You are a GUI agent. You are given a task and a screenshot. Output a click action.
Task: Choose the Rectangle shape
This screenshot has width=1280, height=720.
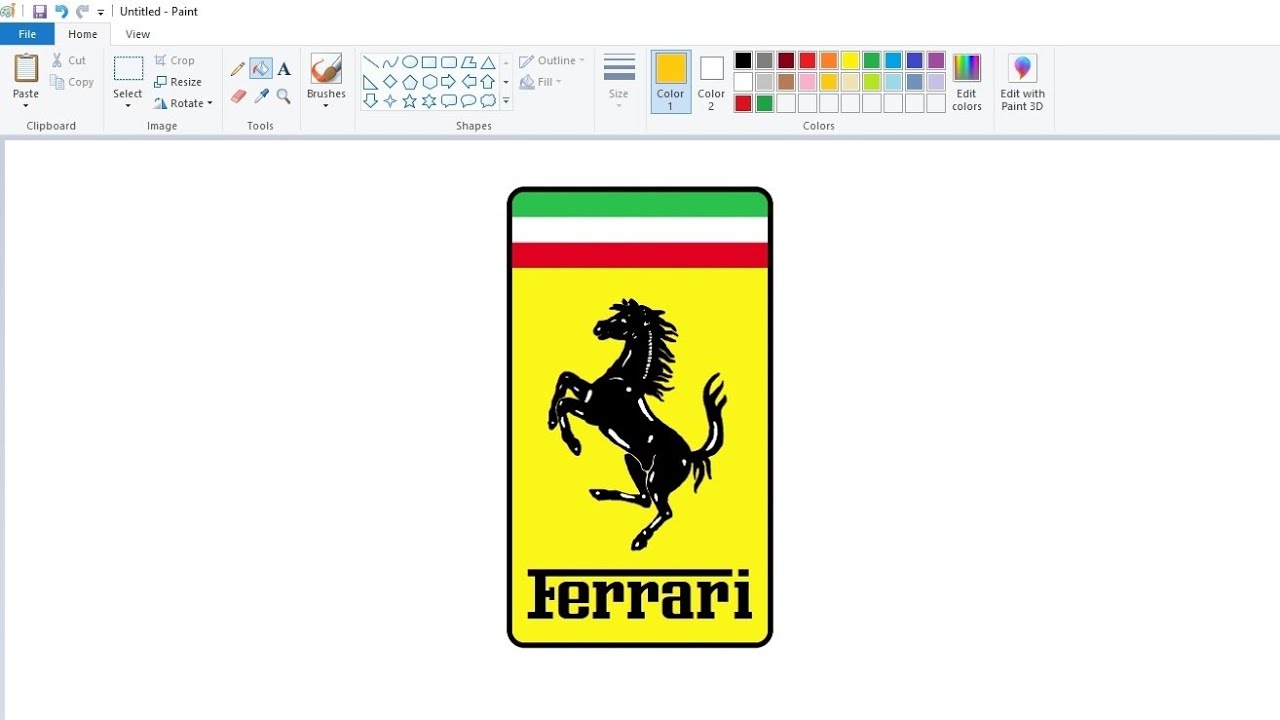[x=429, y=62]
